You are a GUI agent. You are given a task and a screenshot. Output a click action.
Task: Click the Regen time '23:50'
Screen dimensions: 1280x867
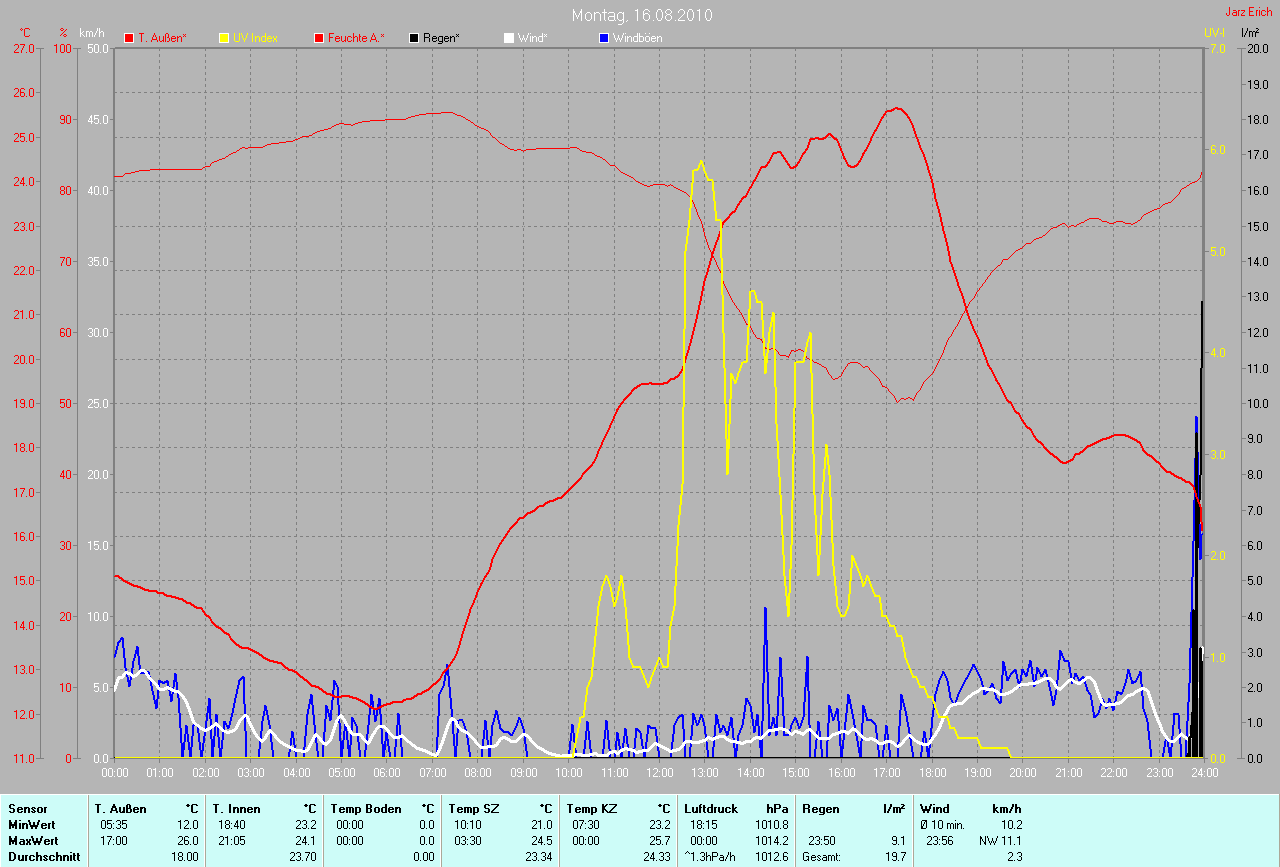(x=824, y=841)
